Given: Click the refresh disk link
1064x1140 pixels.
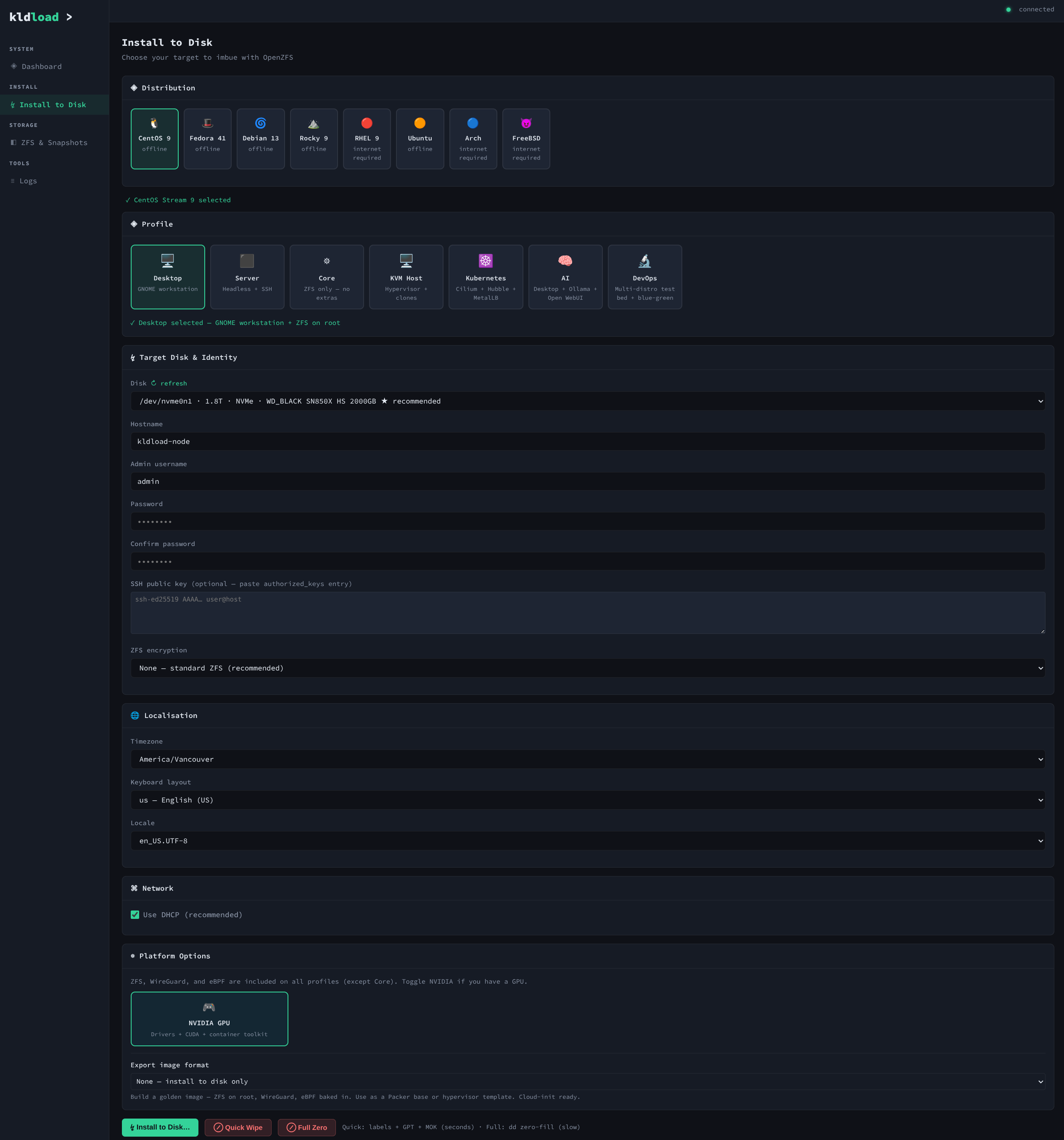Looking at the screenshot, I should (169, 383).
